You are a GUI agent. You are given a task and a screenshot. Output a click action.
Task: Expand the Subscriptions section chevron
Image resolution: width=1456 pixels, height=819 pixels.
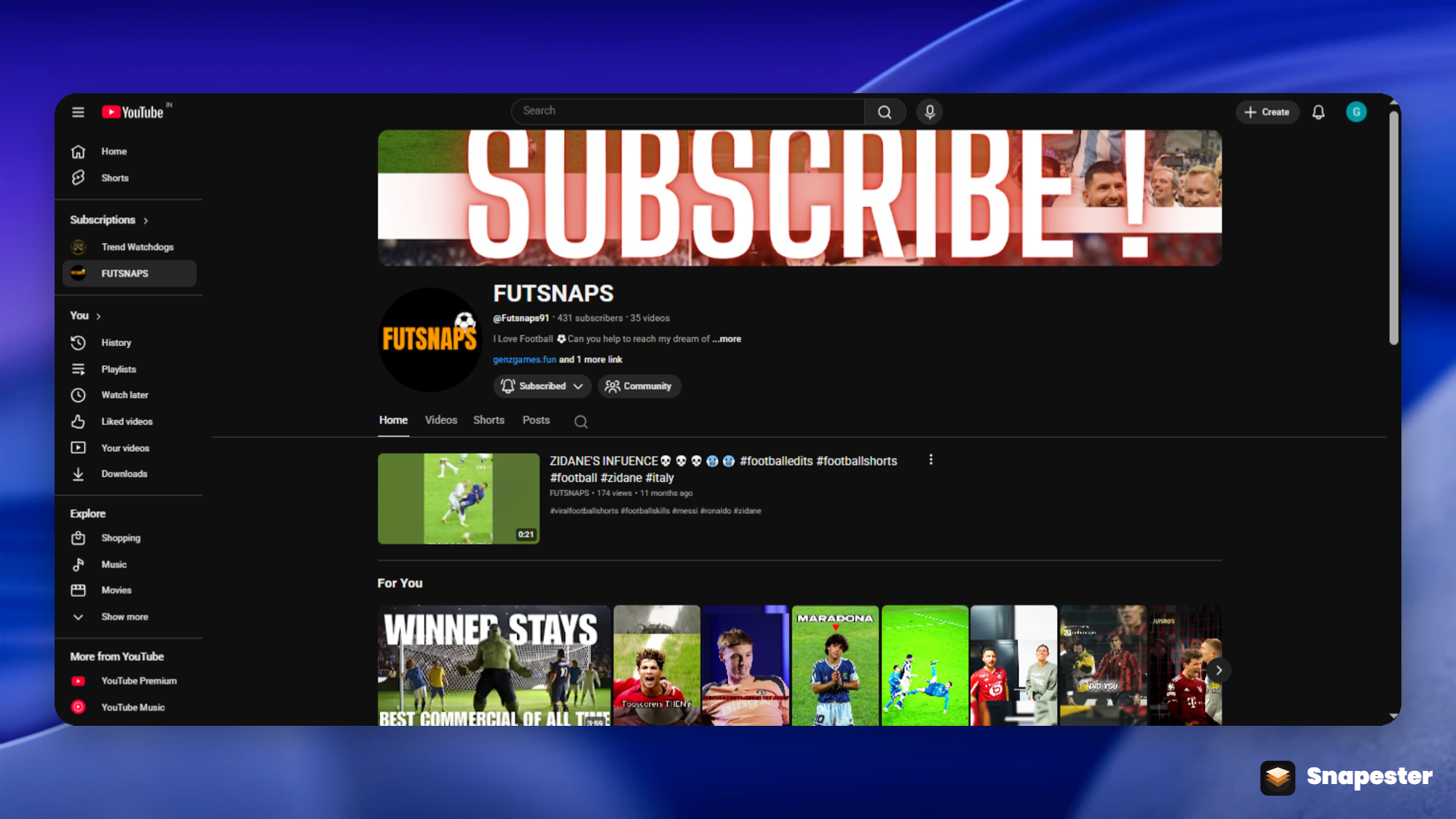(x=146, y=221)
